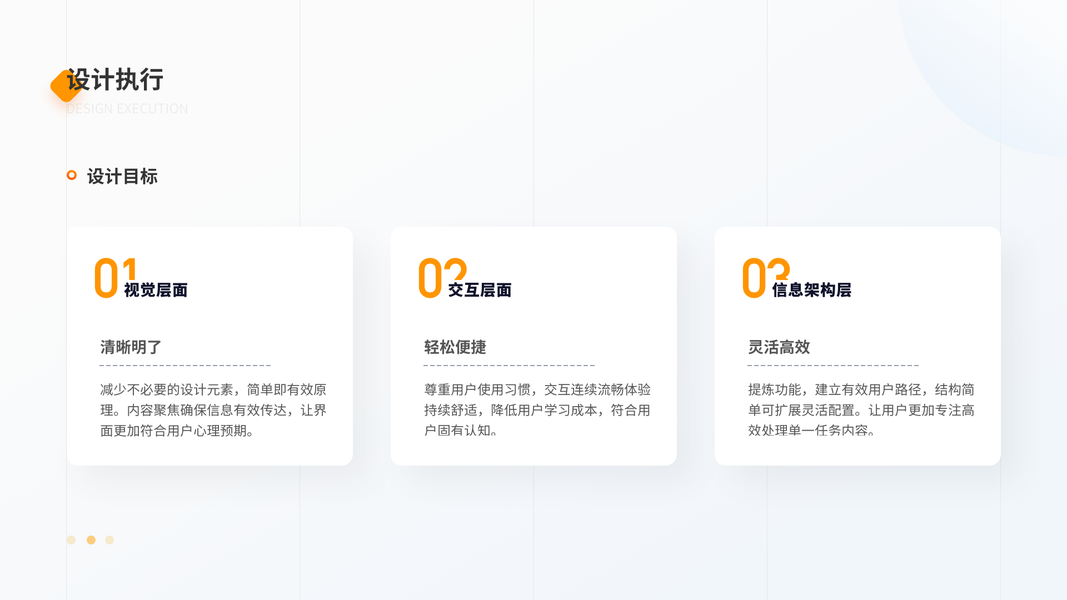This screenshot has height=600, width=1067.
Task: Click the orange diamond icon beside 设计执行
Action: (x=65, y=86)
